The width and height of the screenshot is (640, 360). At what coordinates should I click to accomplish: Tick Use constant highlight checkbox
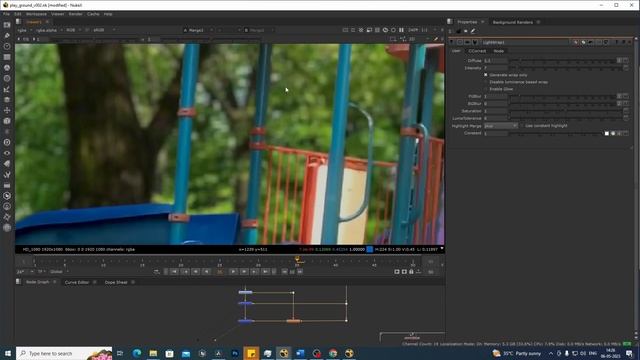pos(522,126)
